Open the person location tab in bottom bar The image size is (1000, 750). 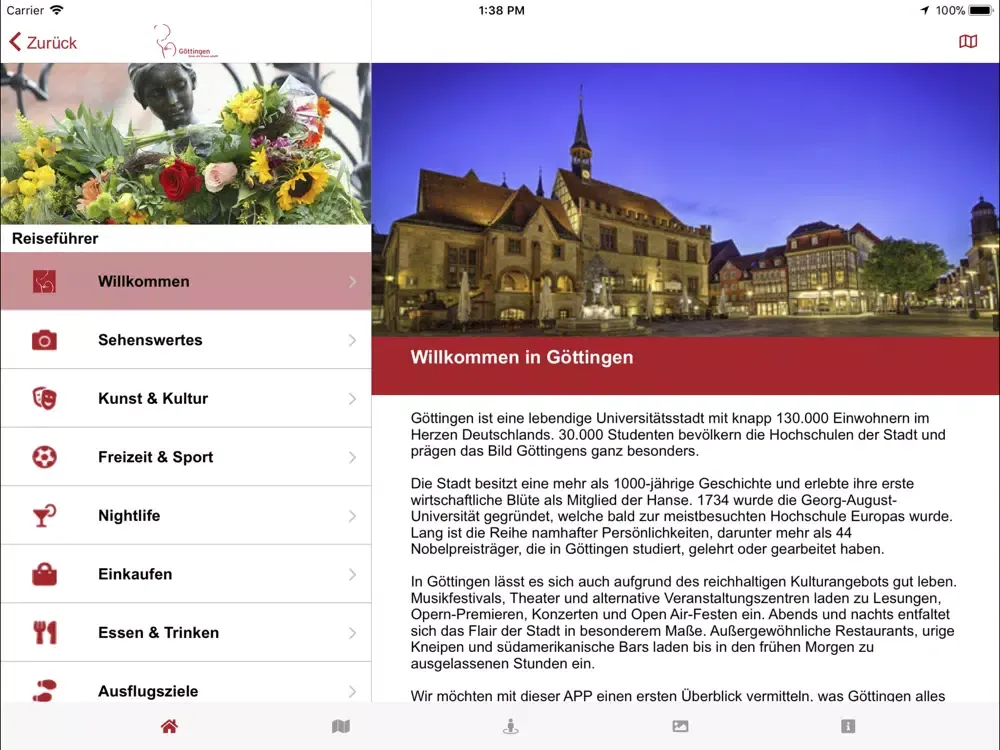point(510,726)
